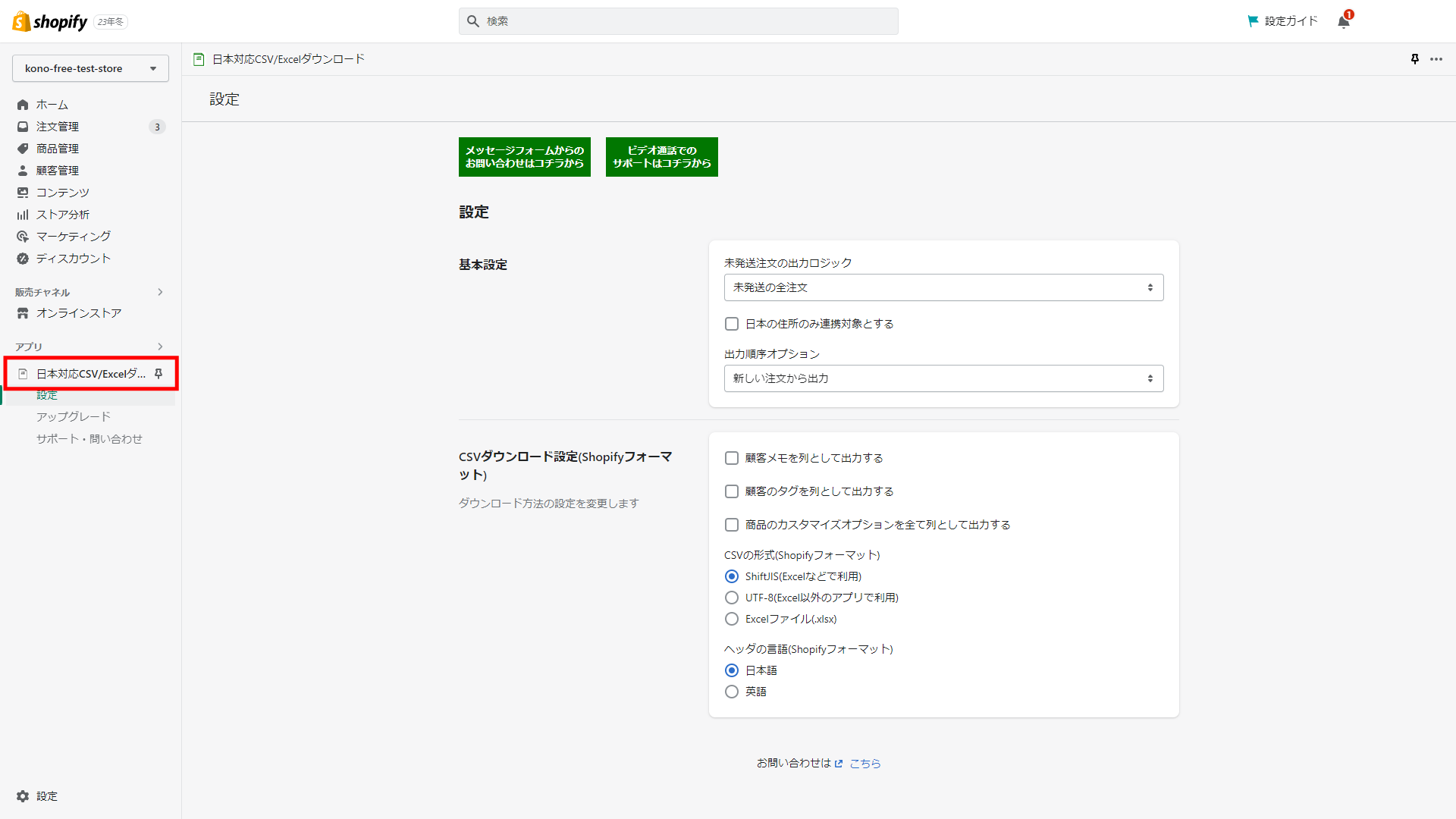Click the notification bell icon

point(1343,21)
